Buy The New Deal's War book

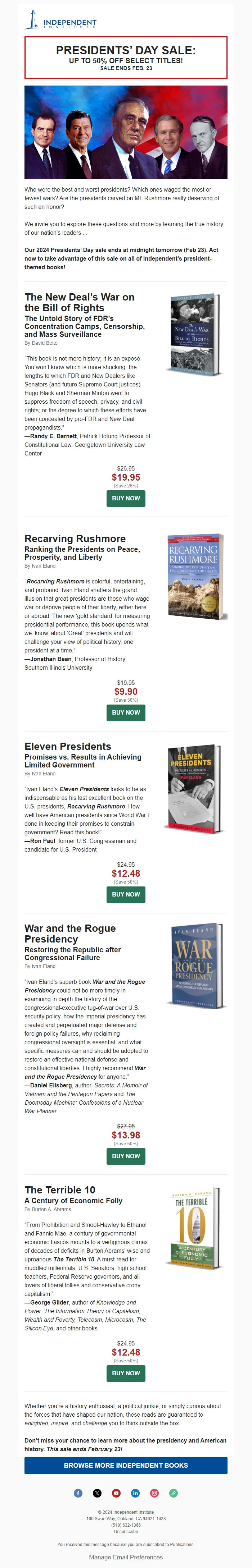(126, 499)
